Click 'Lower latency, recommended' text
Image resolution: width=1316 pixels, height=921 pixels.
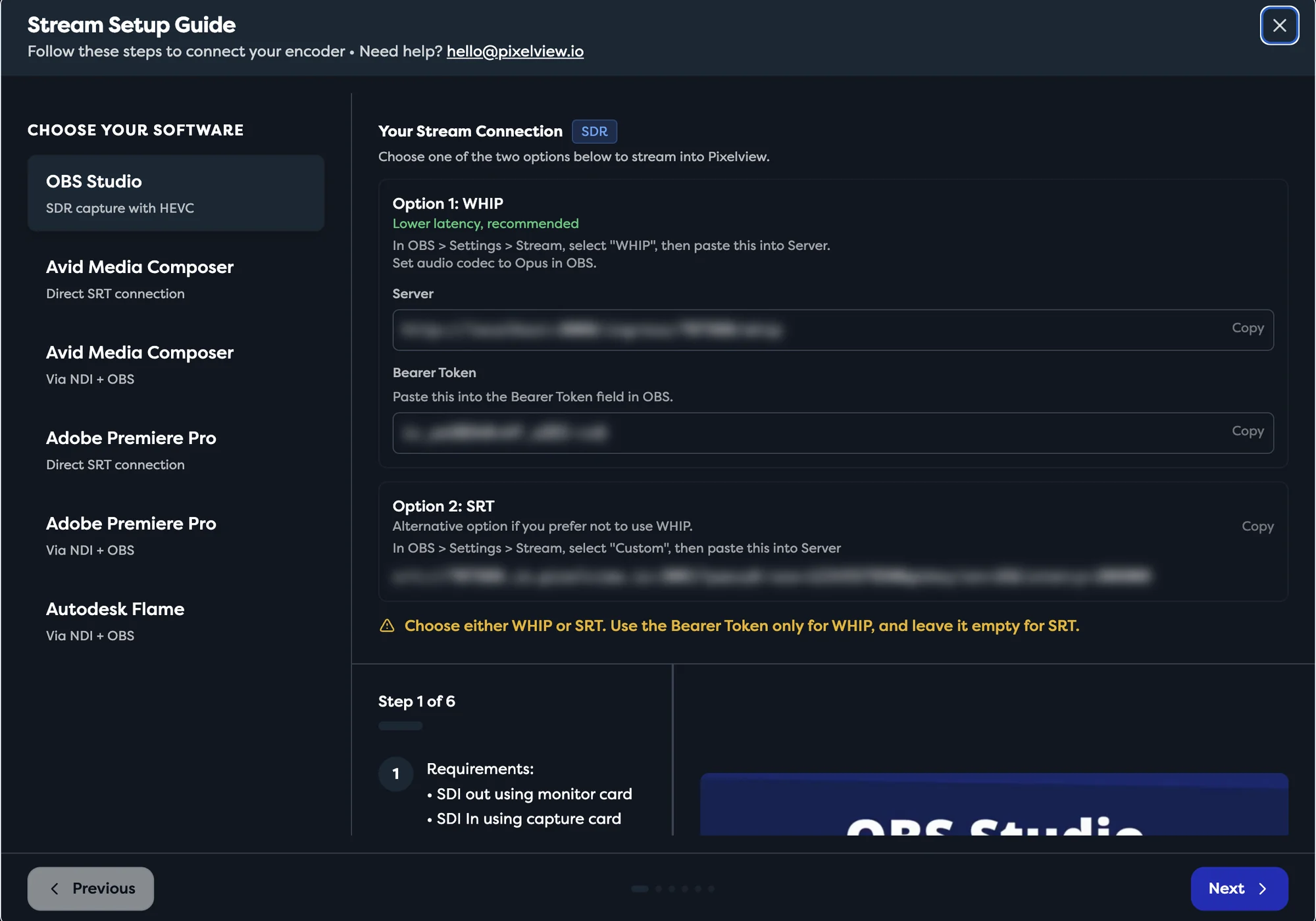[486, 224]
